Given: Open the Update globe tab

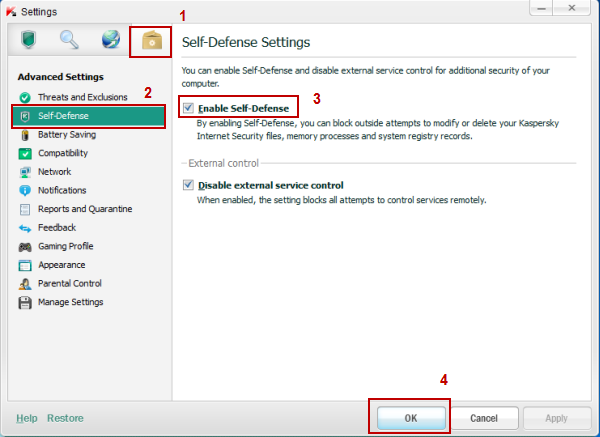Looking at the screenshot, I should [x=111, y=40].
